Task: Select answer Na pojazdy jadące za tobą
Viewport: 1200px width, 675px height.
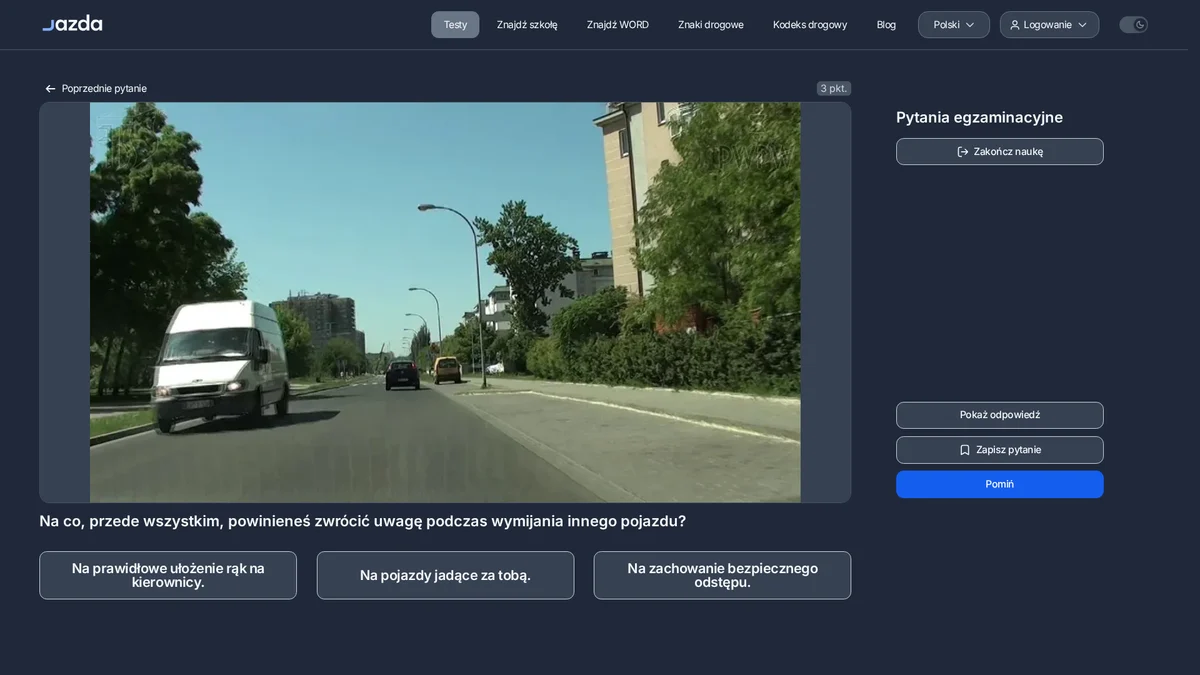Action: tap(445, 575)
